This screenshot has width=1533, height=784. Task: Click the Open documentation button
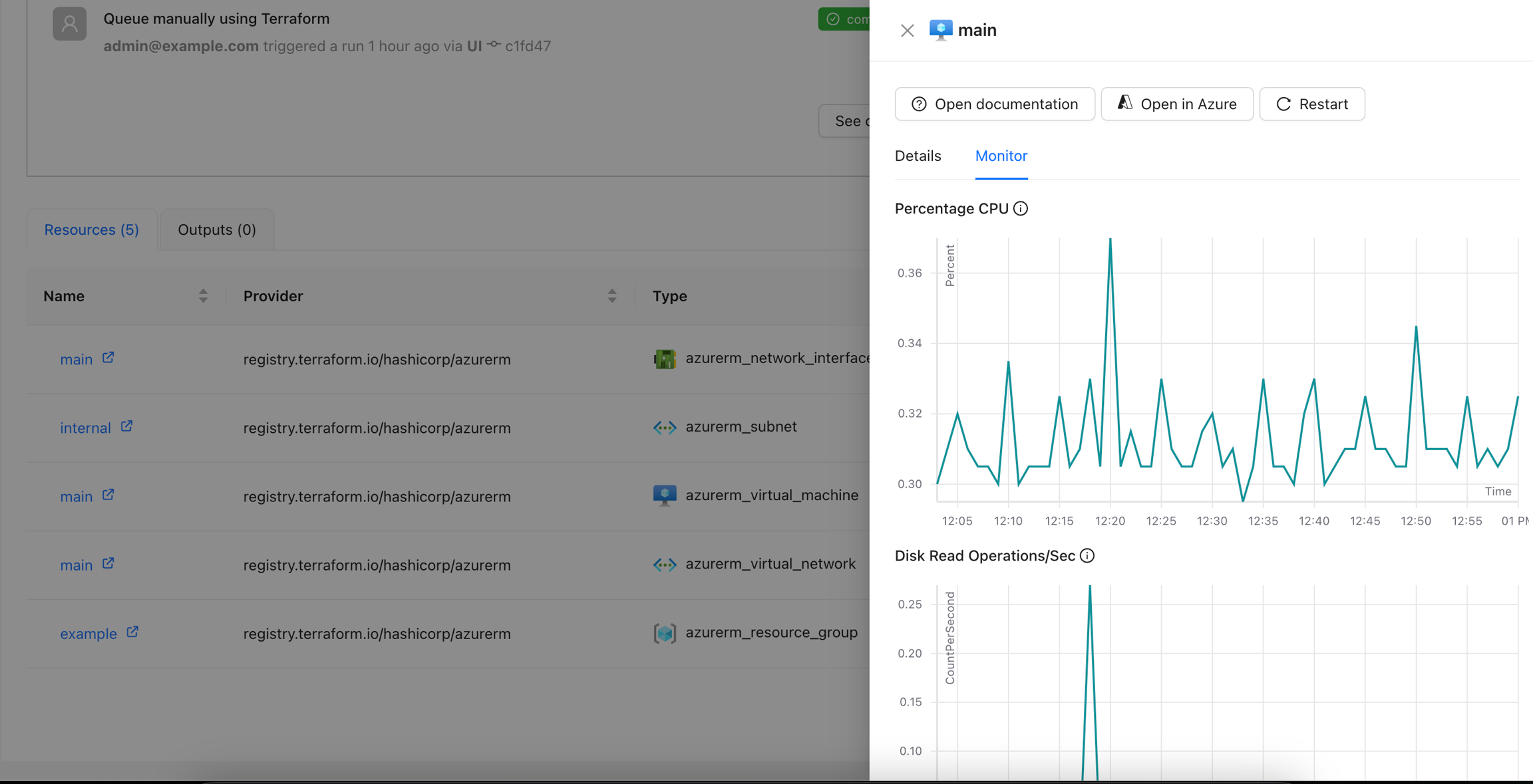tap(994, 104)
